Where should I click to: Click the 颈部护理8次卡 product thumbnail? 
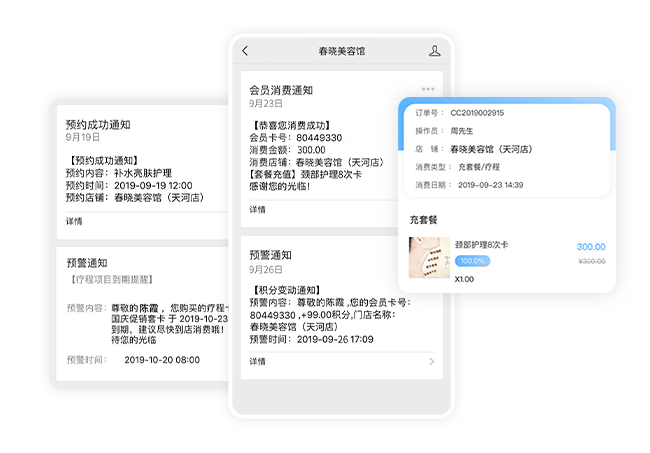(429, 257)
